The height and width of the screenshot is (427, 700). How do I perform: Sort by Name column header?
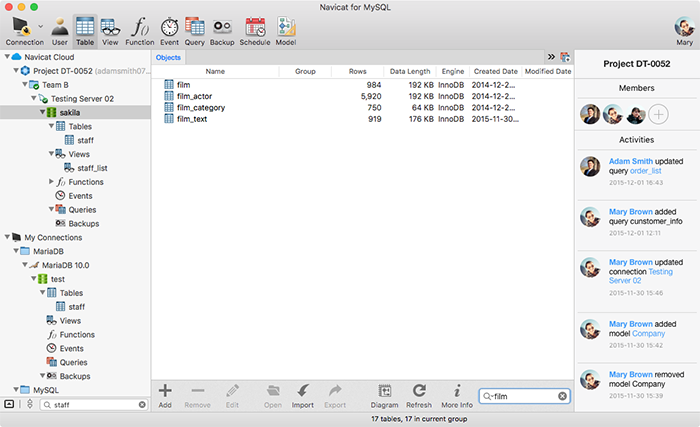click(x=215, y=71)
